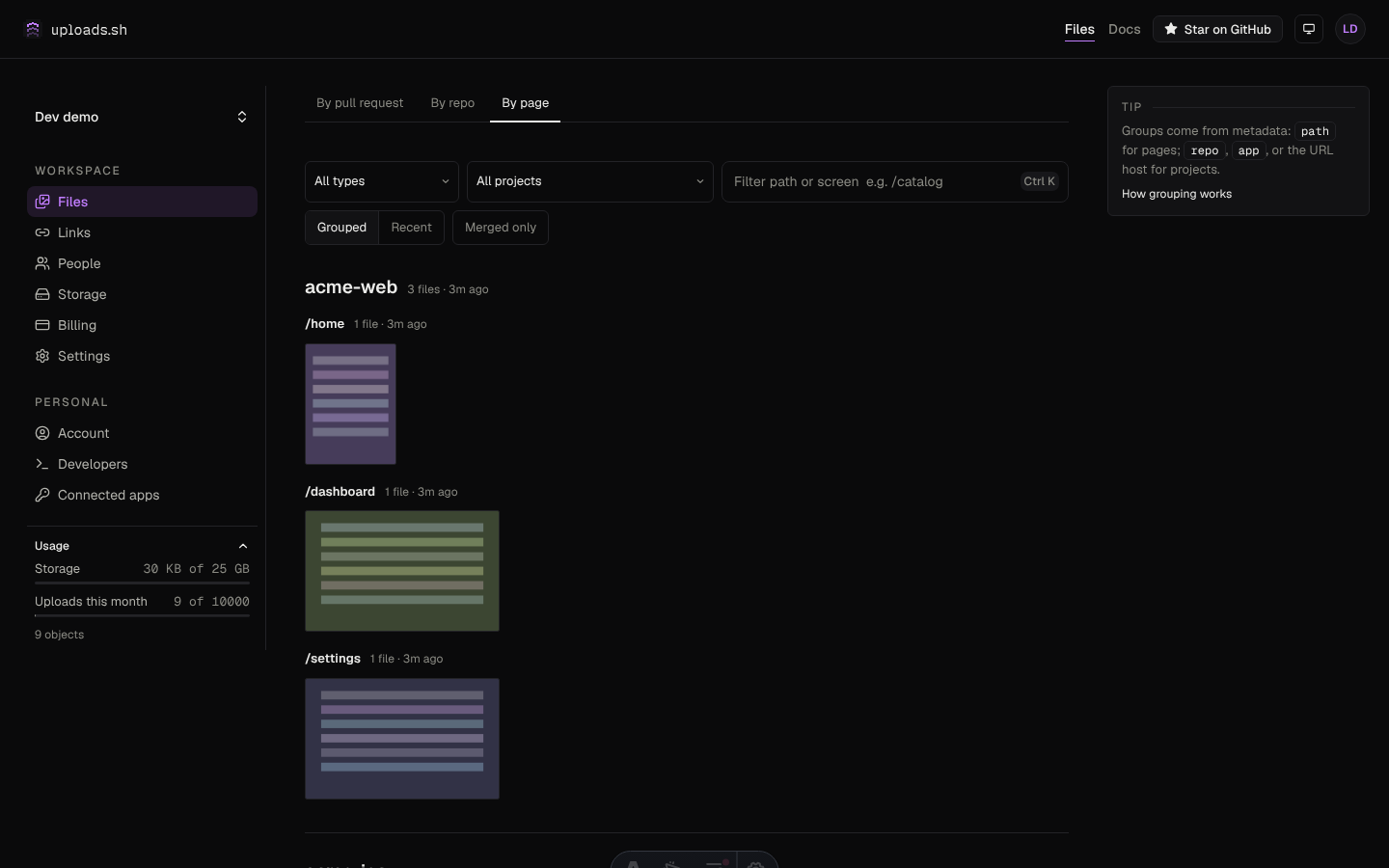Click the Account person icon
Image resolution: width=1389 pixels, height=868 pixels.
[x=42, y=433]
